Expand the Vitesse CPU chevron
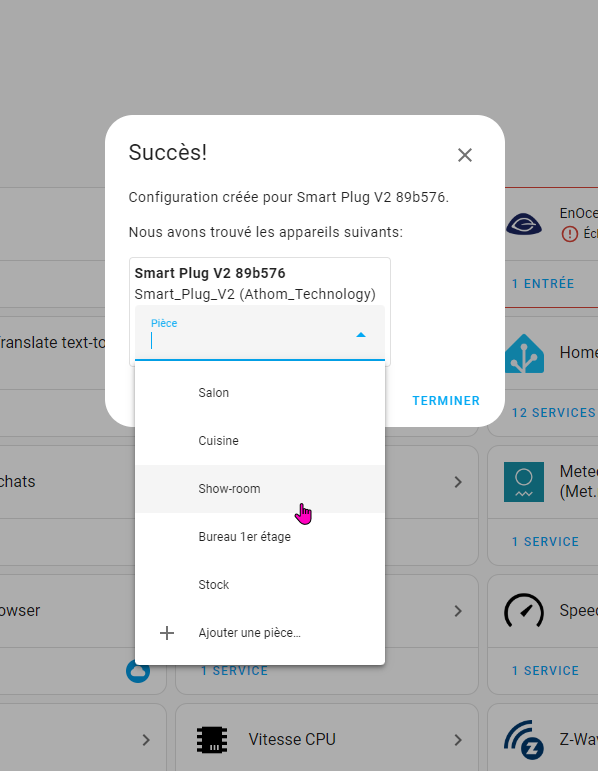 pos(458,740)
